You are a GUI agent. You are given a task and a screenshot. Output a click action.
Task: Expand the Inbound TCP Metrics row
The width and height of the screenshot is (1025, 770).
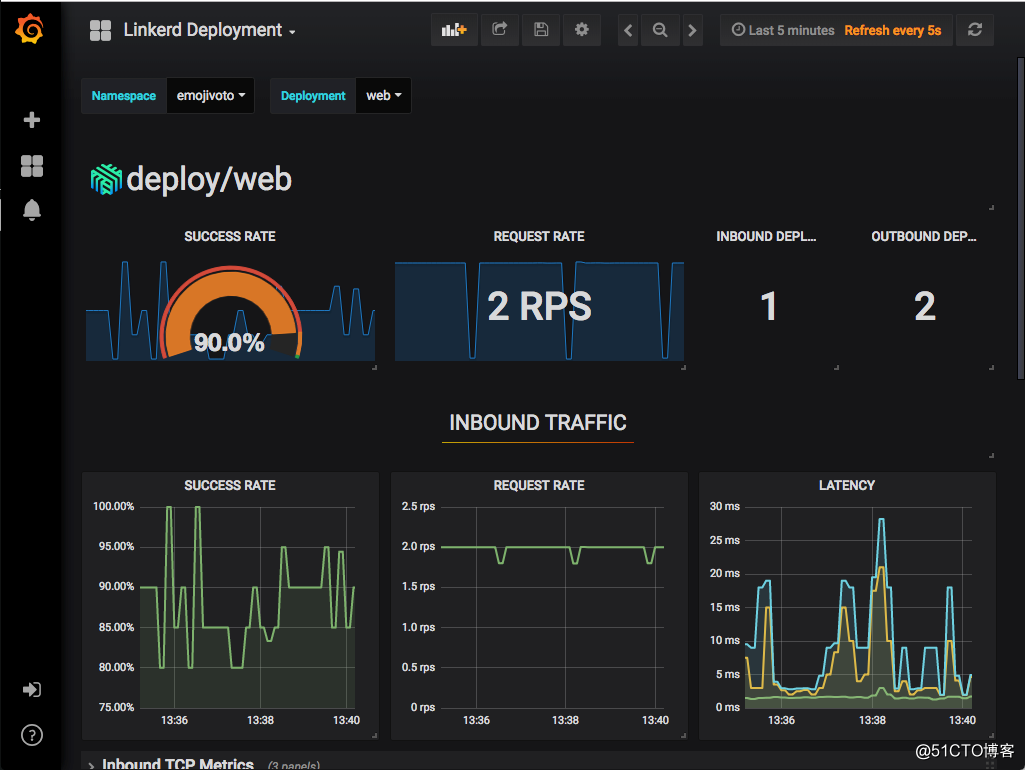178,763
